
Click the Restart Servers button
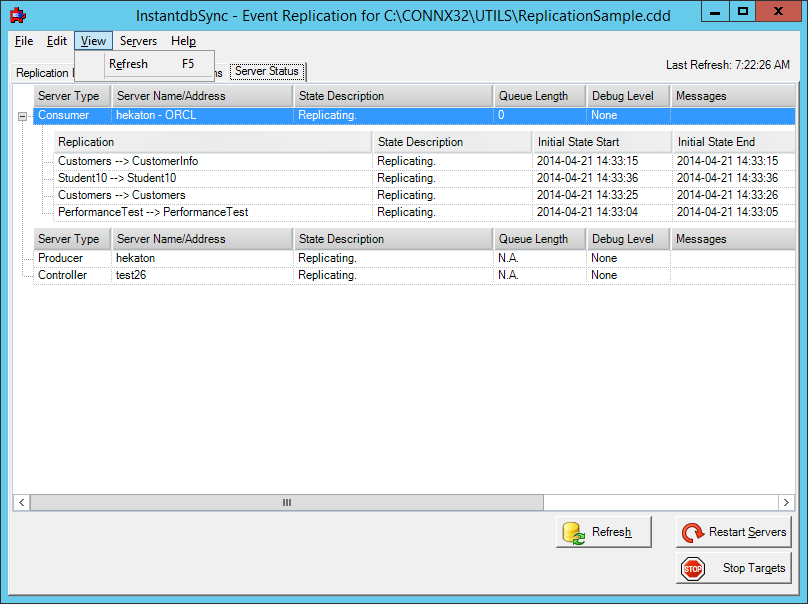tap(733, 531)
